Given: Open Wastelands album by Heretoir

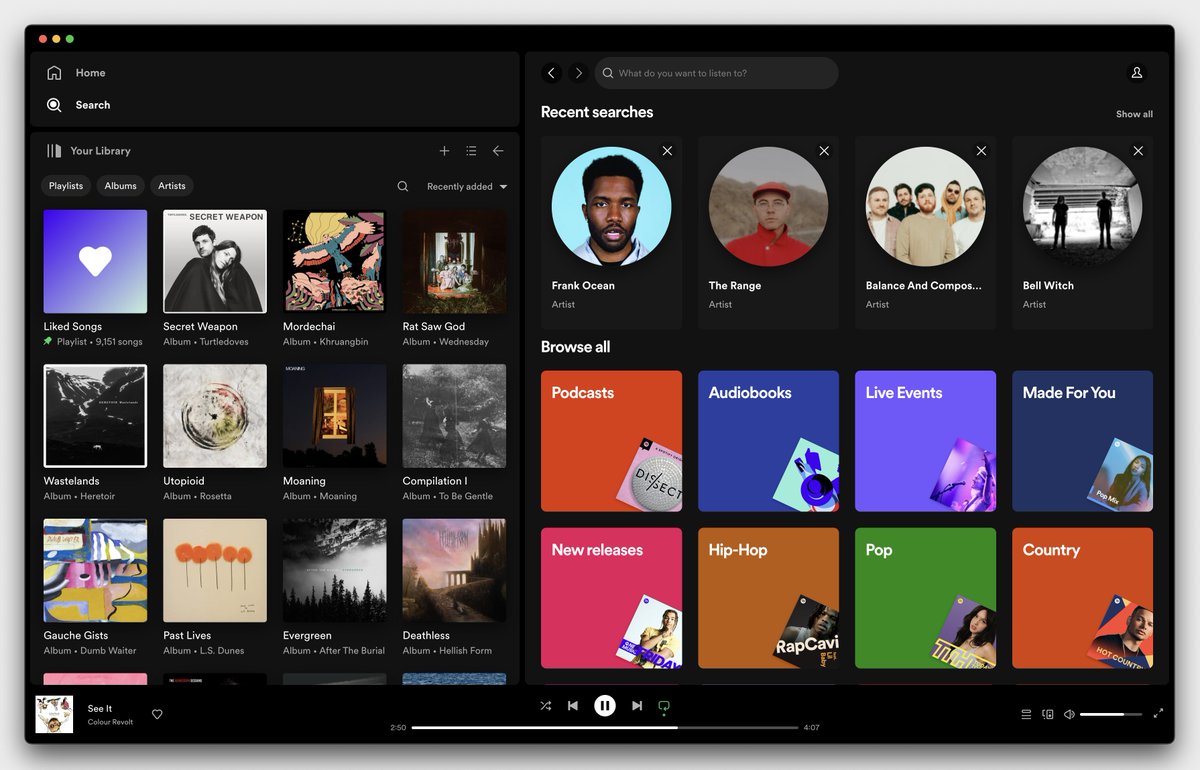Looking at the screenshot, I should [x=95, y=416].
